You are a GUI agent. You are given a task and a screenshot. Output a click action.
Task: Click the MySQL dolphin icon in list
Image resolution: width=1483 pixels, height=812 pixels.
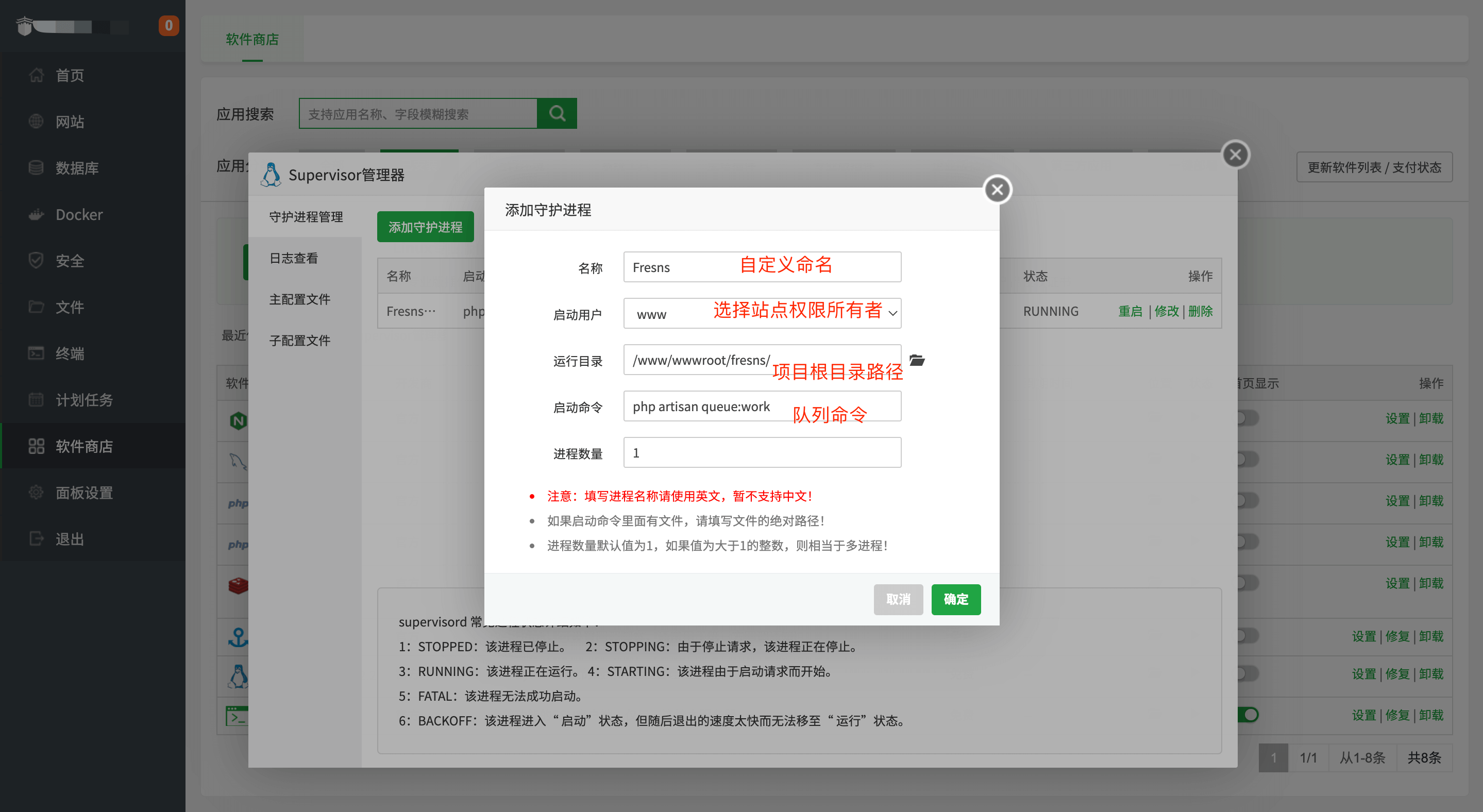[238, 462]
